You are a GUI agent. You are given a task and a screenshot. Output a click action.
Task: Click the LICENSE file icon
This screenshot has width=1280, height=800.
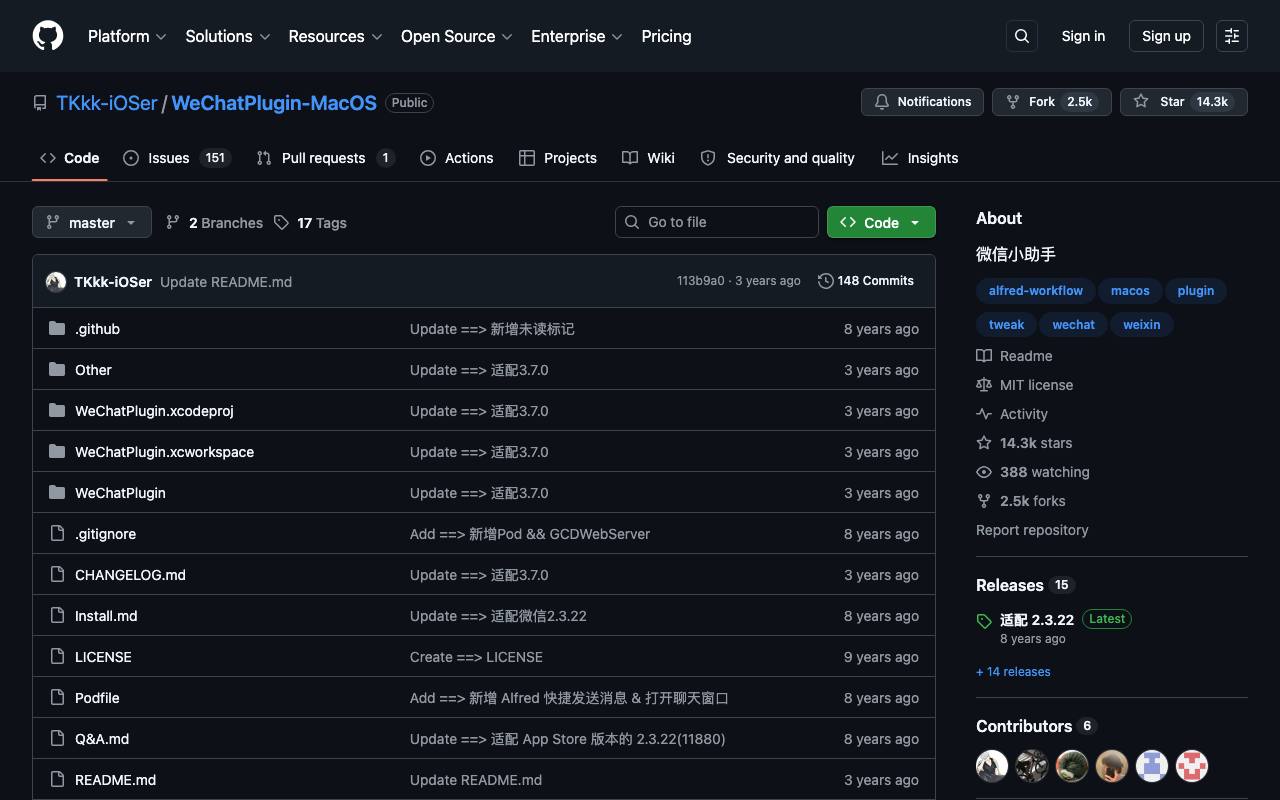[x=57, y=657]
